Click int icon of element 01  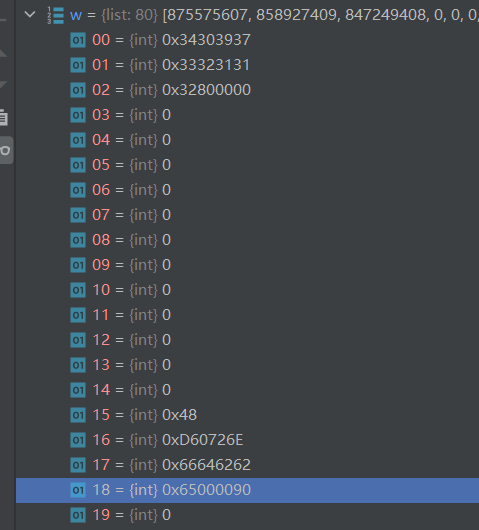pyautogui.click(x=78, y=65)
